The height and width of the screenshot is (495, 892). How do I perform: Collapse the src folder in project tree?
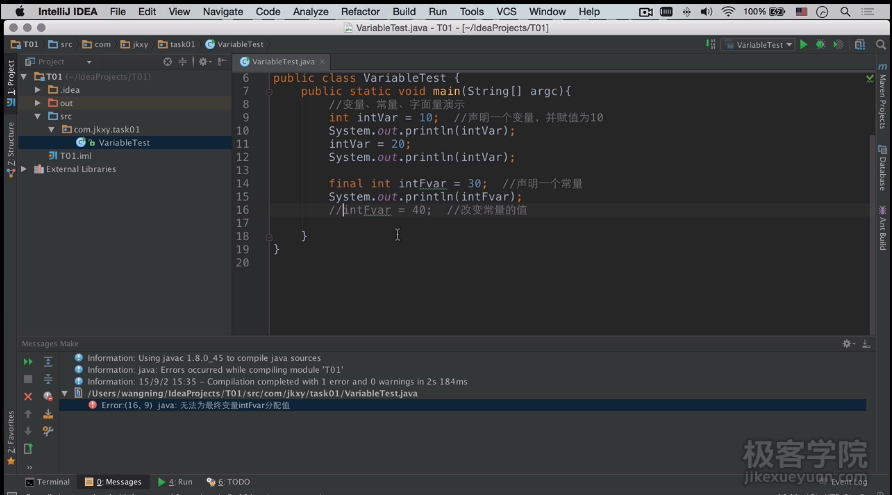click(38, 116)
